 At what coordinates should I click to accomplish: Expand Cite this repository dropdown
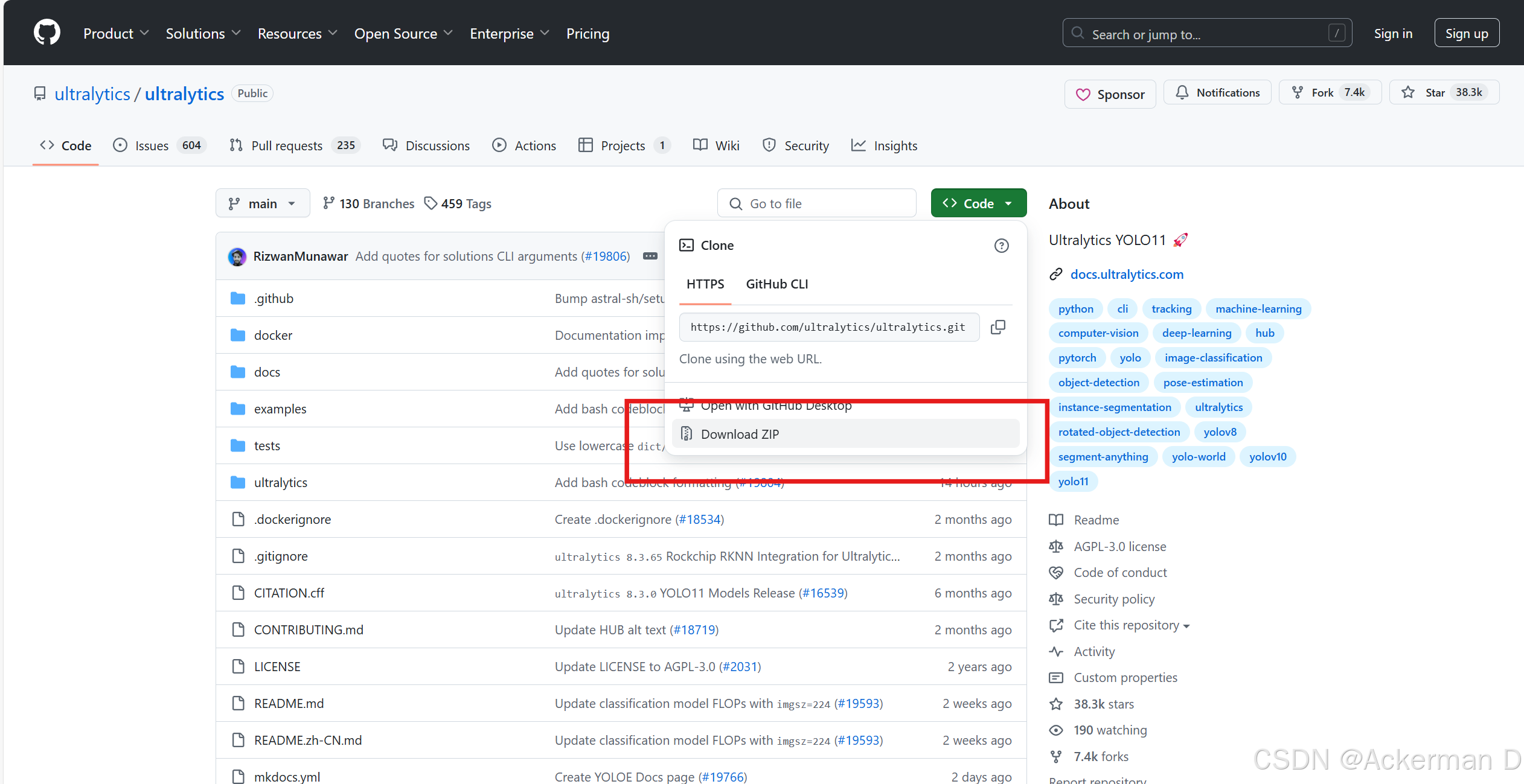tap(1131, 625)
